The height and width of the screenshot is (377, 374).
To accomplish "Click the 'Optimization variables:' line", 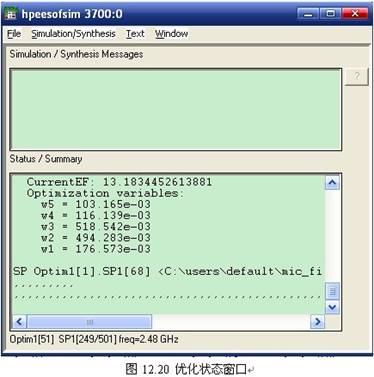I will click(105, 193).
